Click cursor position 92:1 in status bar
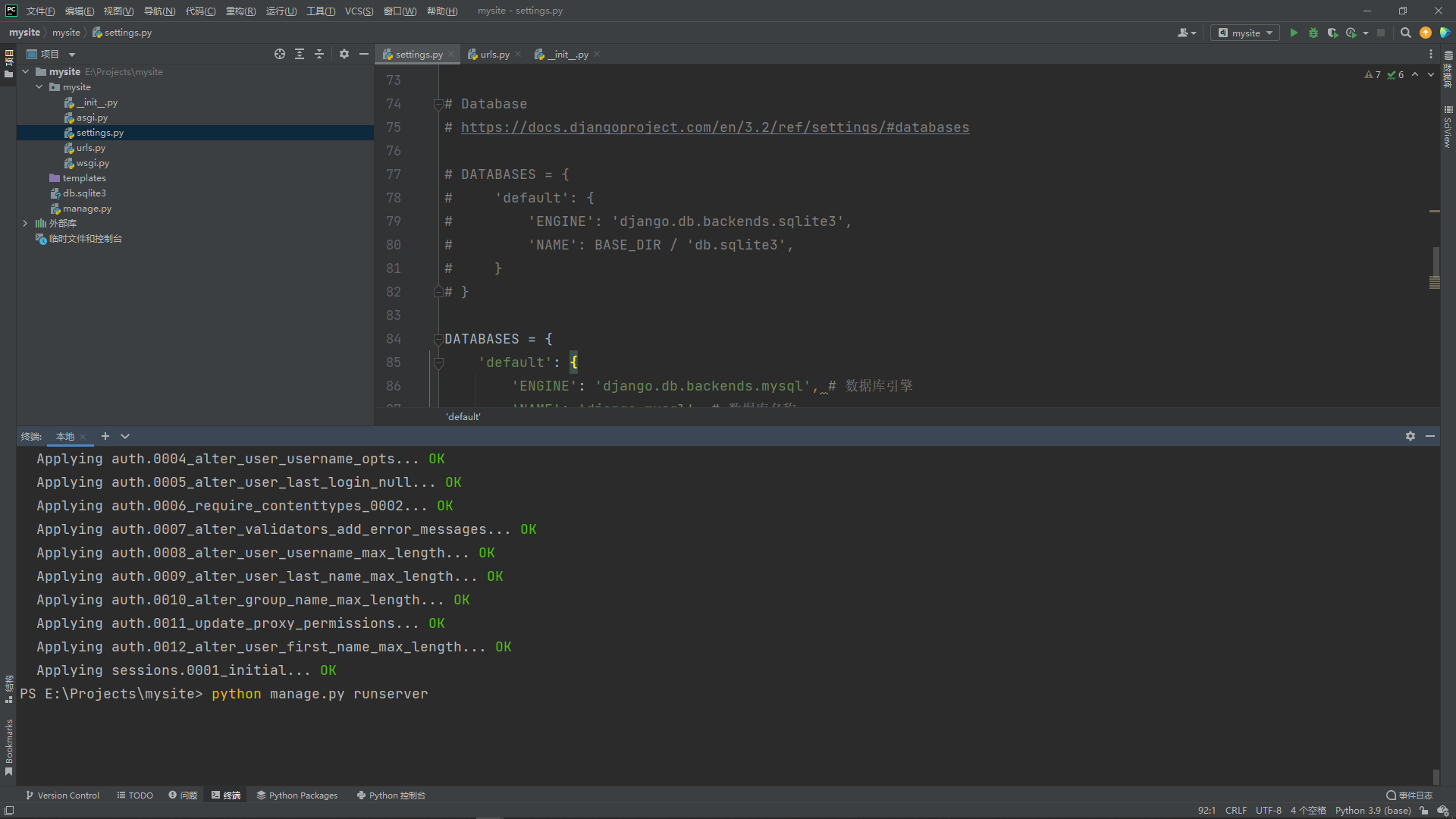This screenshot has height=819, width=1456. tap(1207, 811)
